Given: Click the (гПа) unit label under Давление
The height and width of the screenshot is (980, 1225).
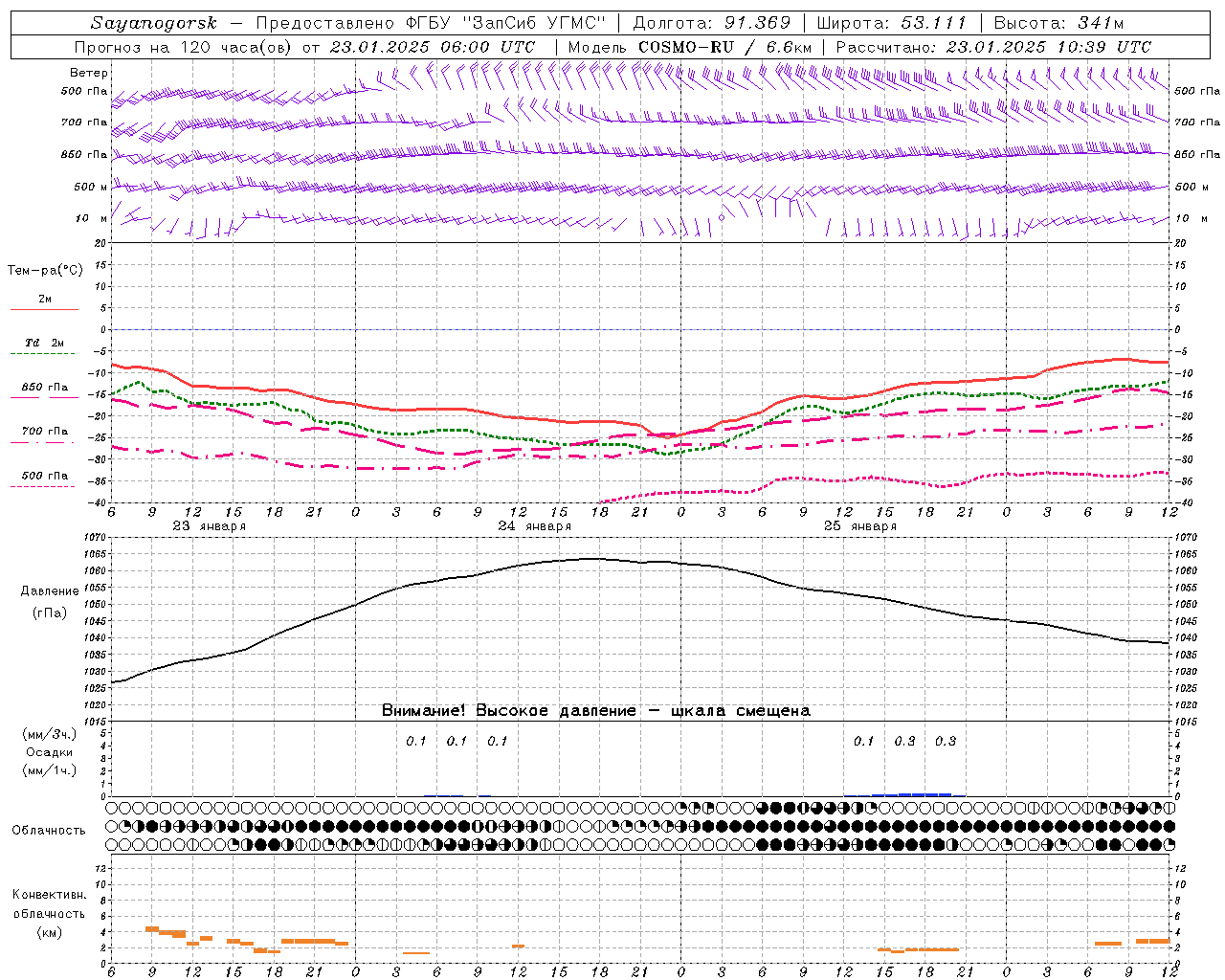Looking at the screenshot, I should 50,613.
